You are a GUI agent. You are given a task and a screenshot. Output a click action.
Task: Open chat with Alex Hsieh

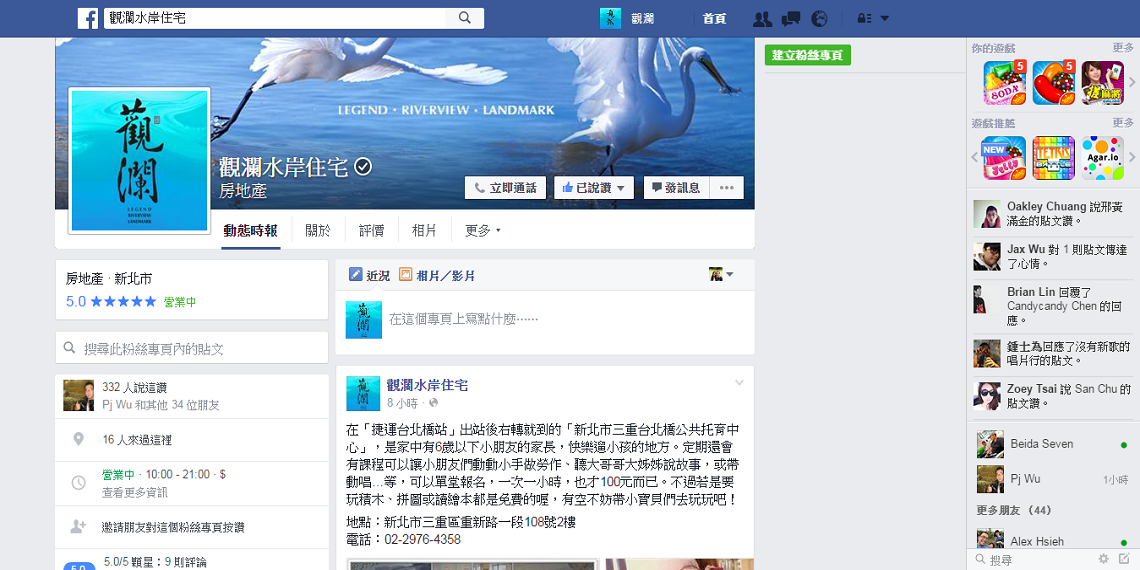[x=1053, y=542]
